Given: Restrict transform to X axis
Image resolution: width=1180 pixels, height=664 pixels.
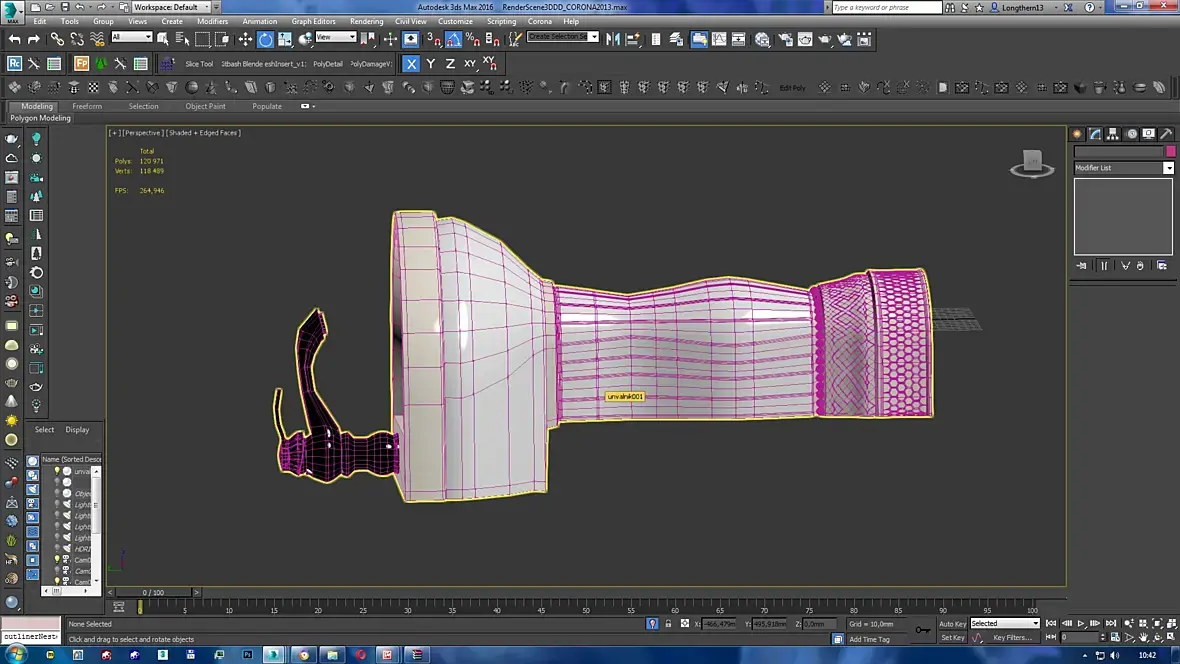Looking at the screenshot, I should (x=411, y=63).
